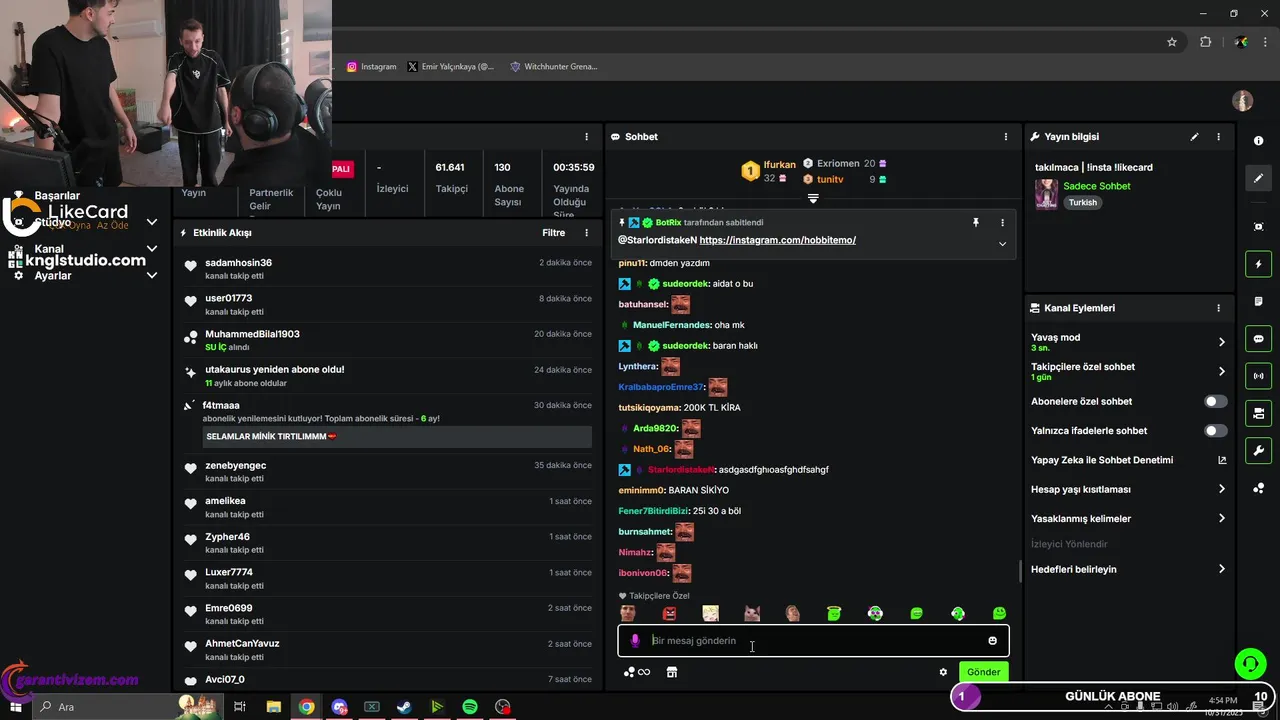
Task: Open the Yayın bilgisi three-dot menu
Action: 1218,137
